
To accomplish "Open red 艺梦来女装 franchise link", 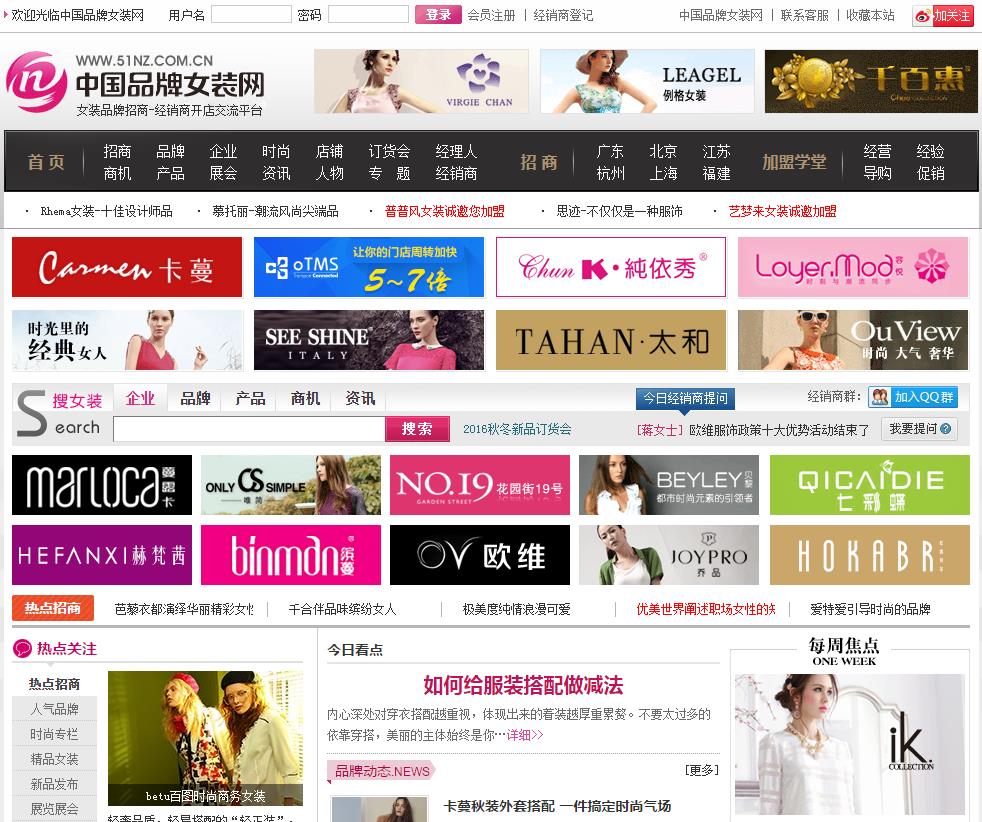I will (x=782, y=211).
